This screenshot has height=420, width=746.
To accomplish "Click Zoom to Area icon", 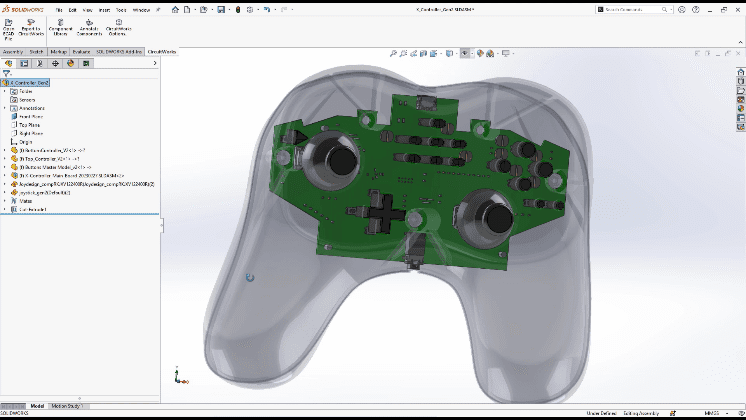I will (x=403, y=54).
